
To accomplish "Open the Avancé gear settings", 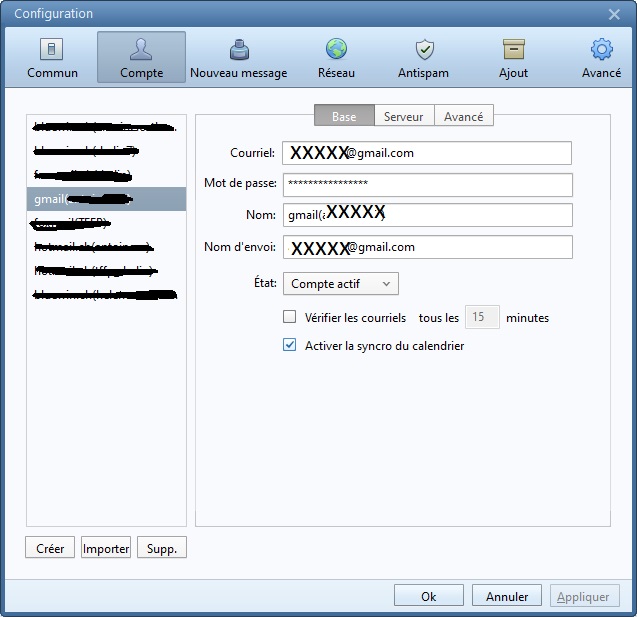I will coord(601,58).
